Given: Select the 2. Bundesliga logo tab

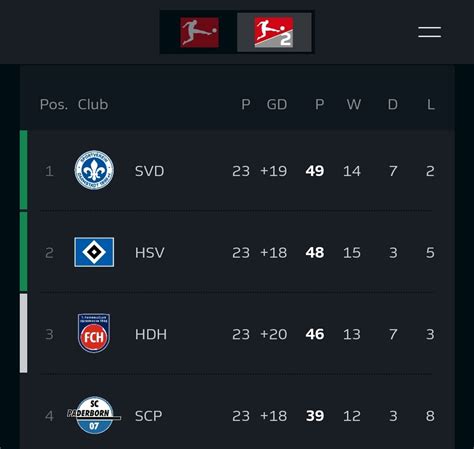Looking at the screenshot, I should coord(274,32).
